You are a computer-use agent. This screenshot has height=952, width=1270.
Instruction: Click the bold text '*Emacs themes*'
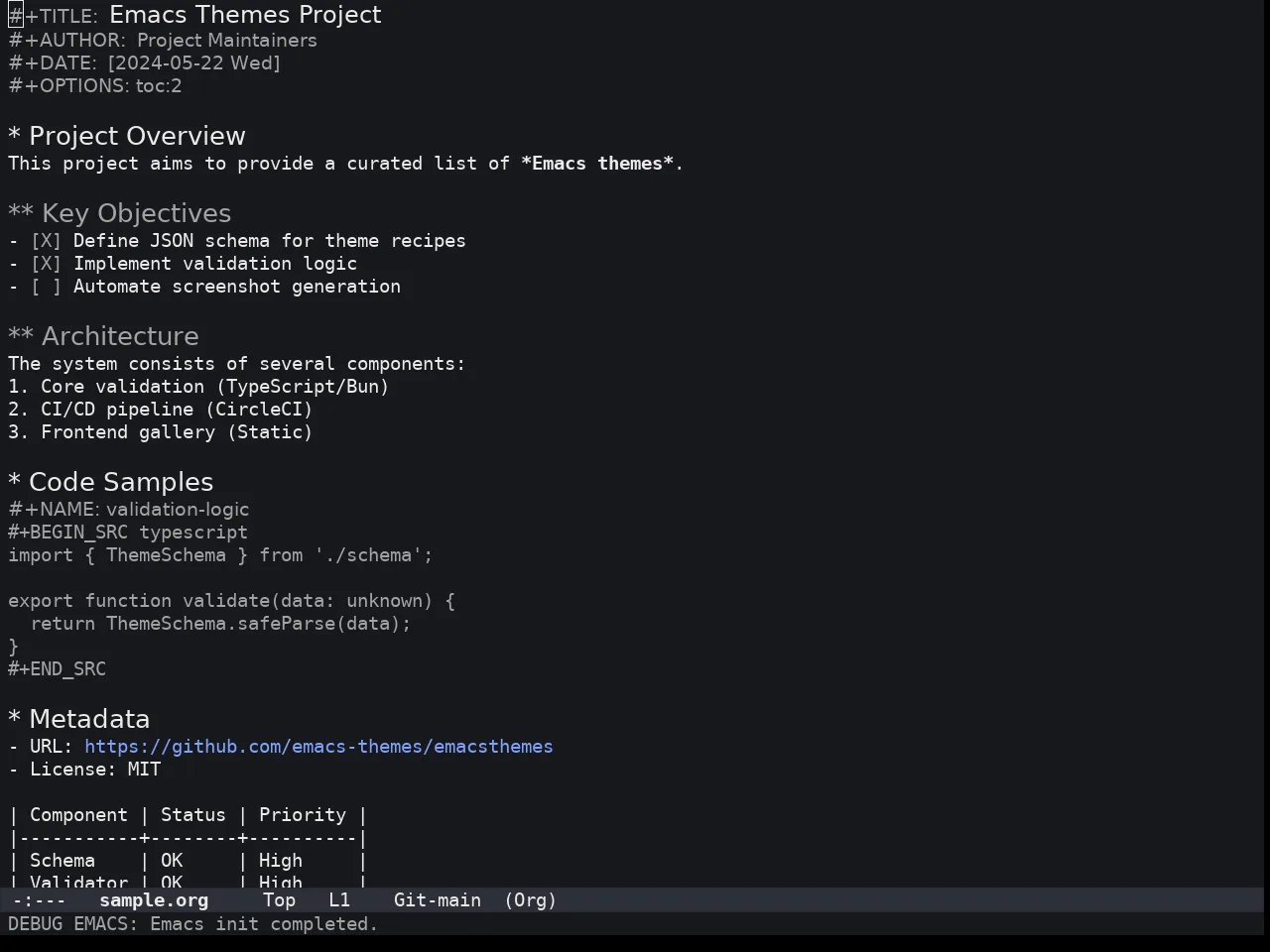point(597,164)
